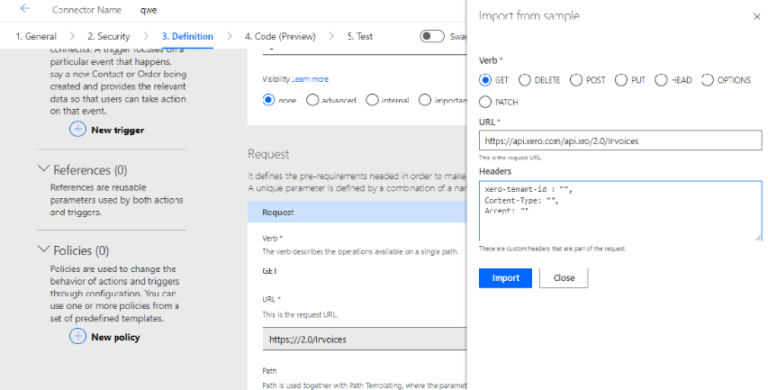The width and height of the screenshot is (768, 390).
Task: Set visibility to advanced
Action: coord(312,100)
